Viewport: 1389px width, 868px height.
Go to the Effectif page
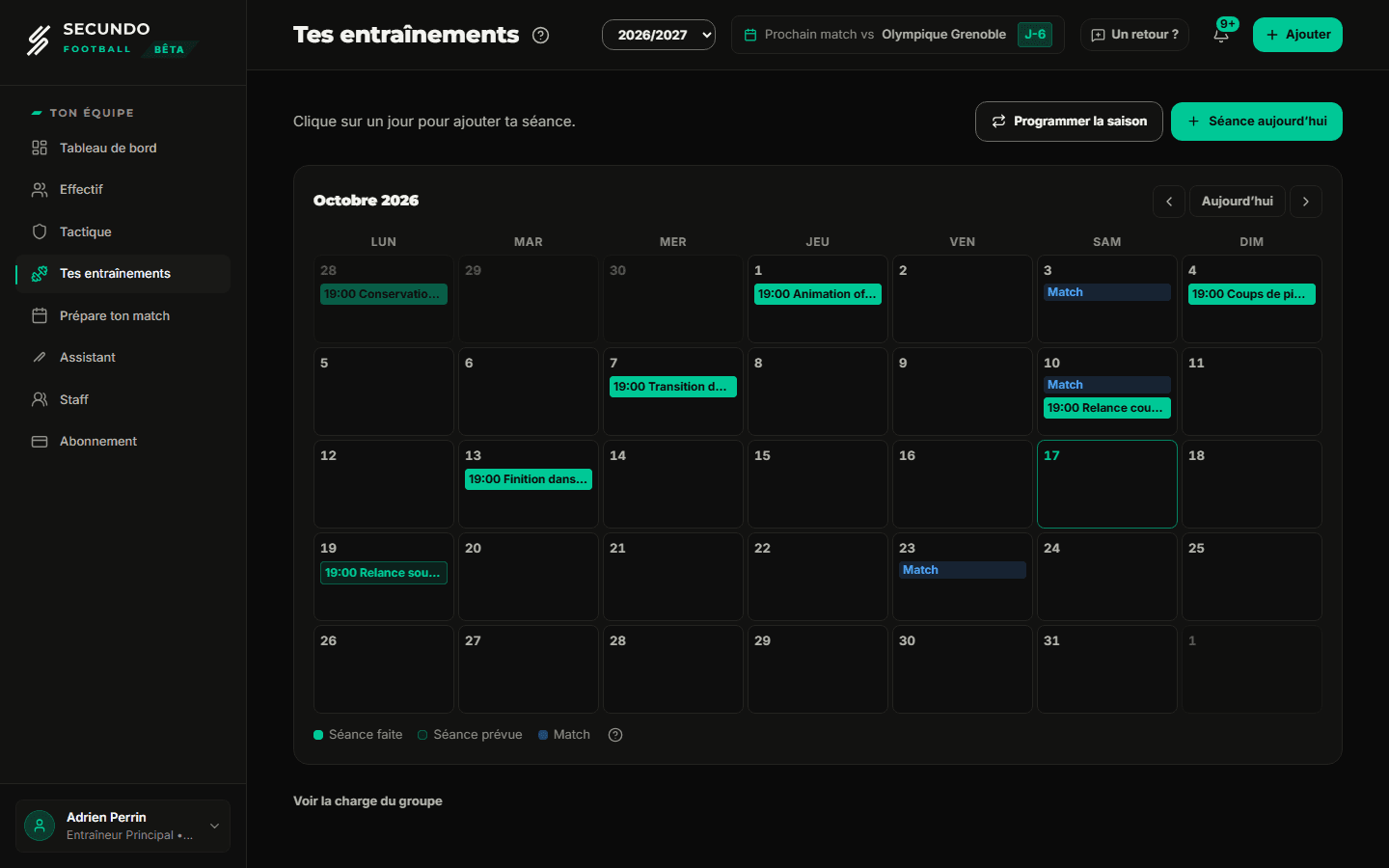point(123,190)
